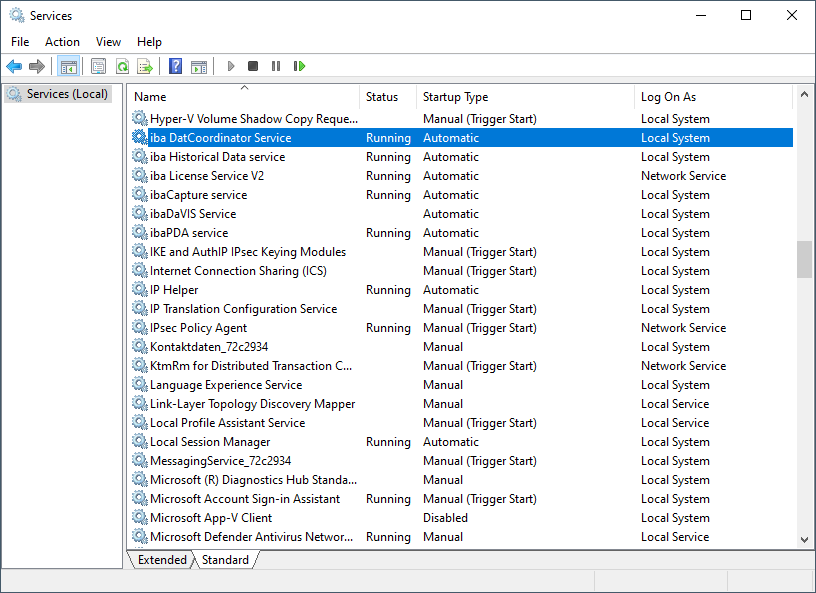This screenshot has height=593, width=816.
Task: Click gear icon of Local Session Manager
Action: click(x=139, y=441)
